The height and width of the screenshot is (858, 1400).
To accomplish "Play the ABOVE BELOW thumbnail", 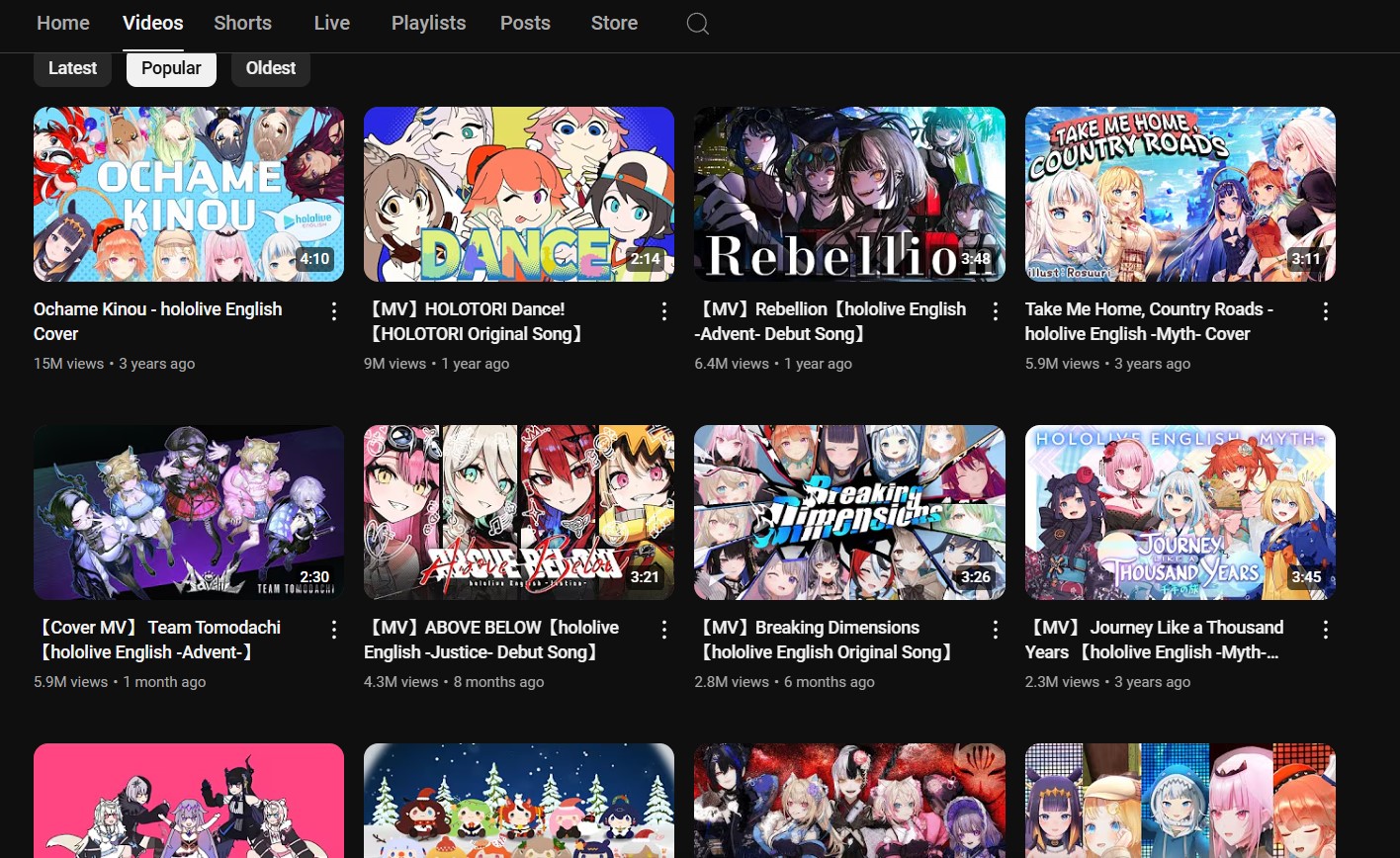I will pyautogui.click(x=519, y=512).
